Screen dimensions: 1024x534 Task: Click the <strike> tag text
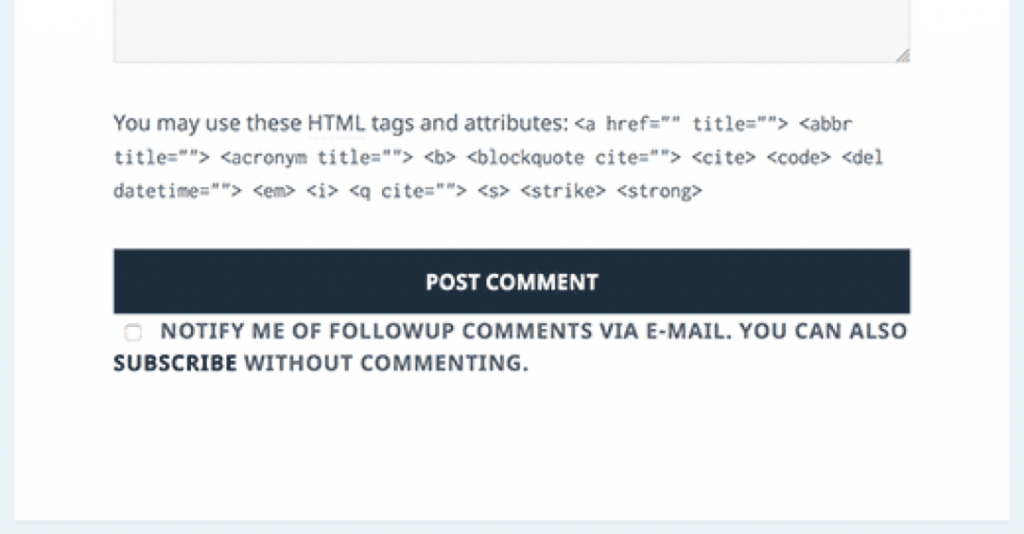[x=563, y=191]
